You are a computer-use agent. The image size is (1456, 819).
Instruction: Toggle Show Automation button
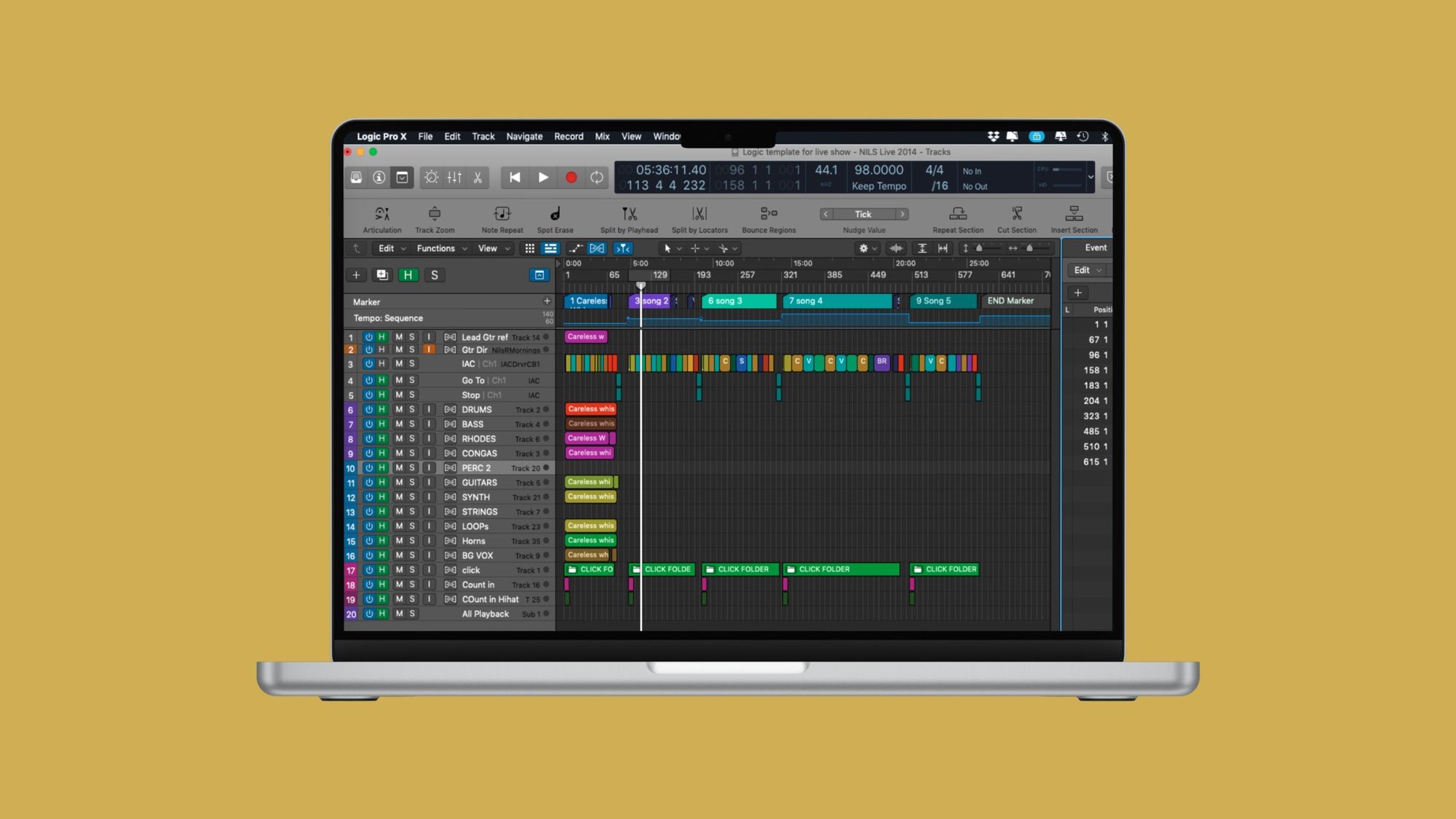576,249
